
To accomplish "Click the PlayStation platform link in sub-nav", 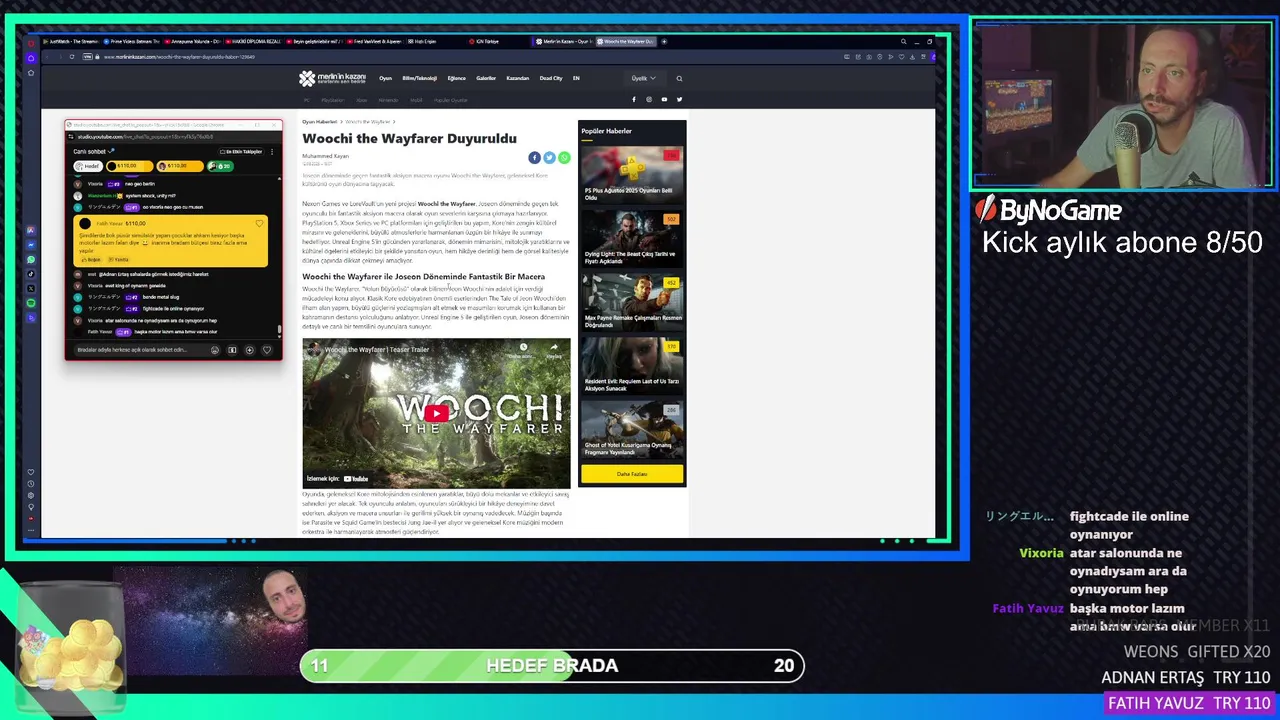I will point(332,100).
